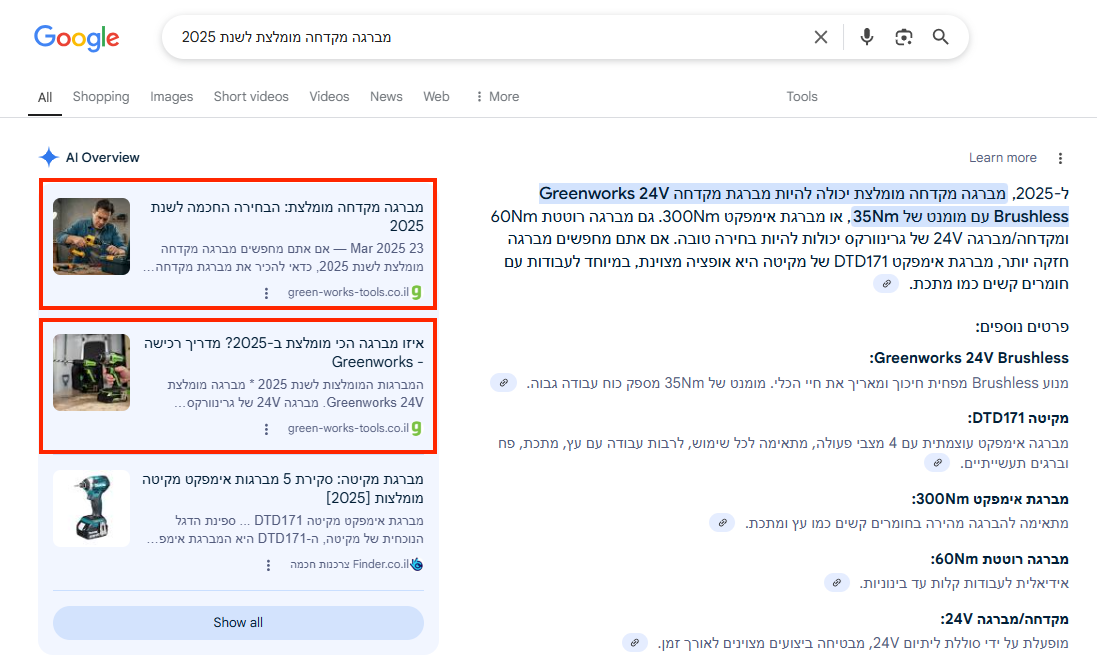Click green-works favicon on second source card
The height and width of the screenshot is (670, 1097).
point(417,428)
